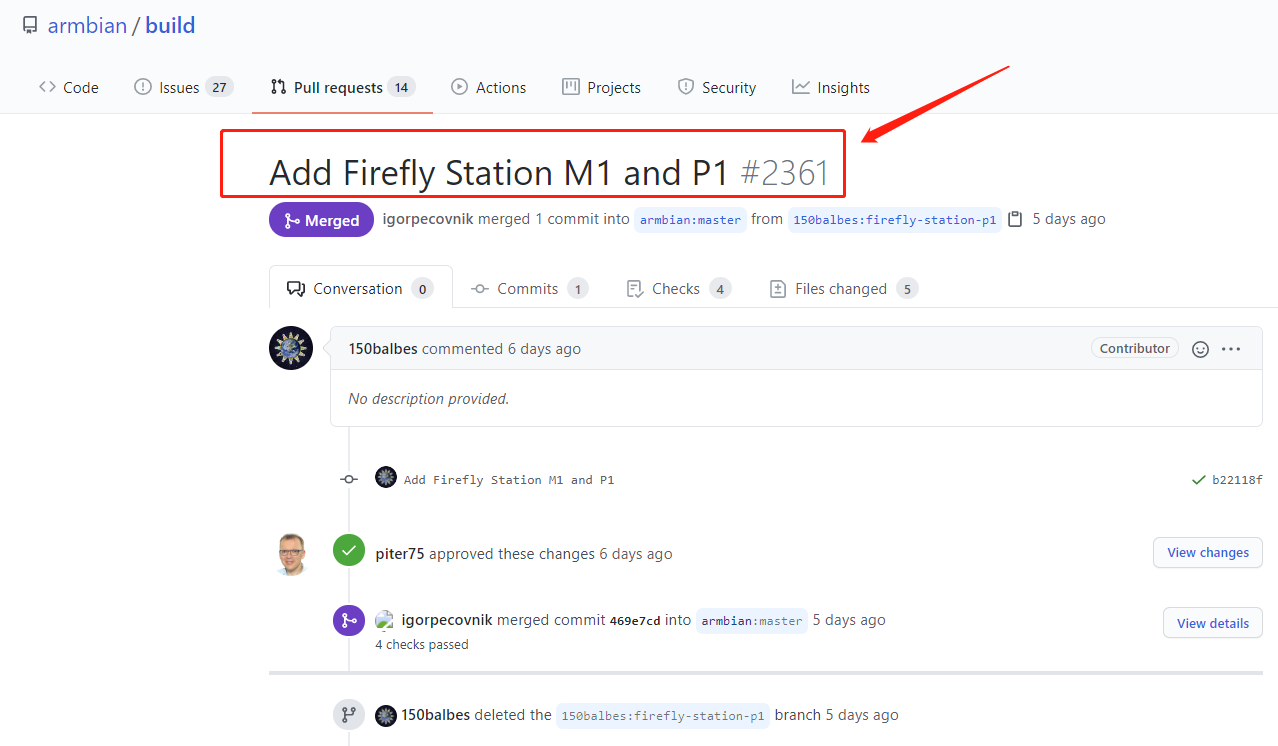Open the Security tab

(716, 87)
